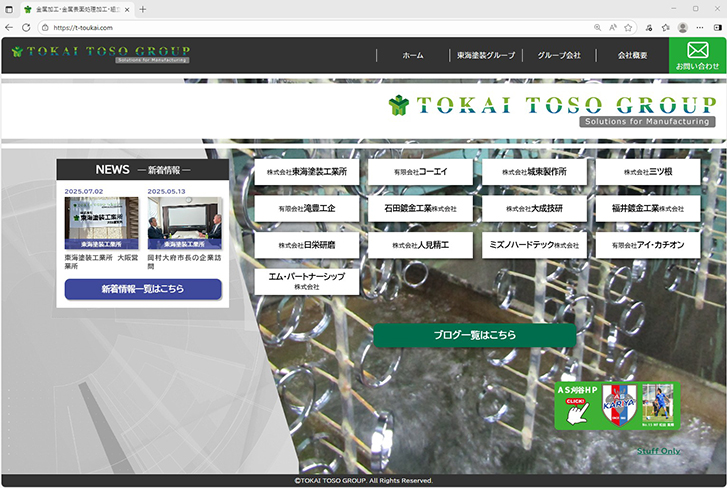This screenshot has width=727, height=488.
Task: Open the browser zoom magnifier icon
Action: (598, 27)
